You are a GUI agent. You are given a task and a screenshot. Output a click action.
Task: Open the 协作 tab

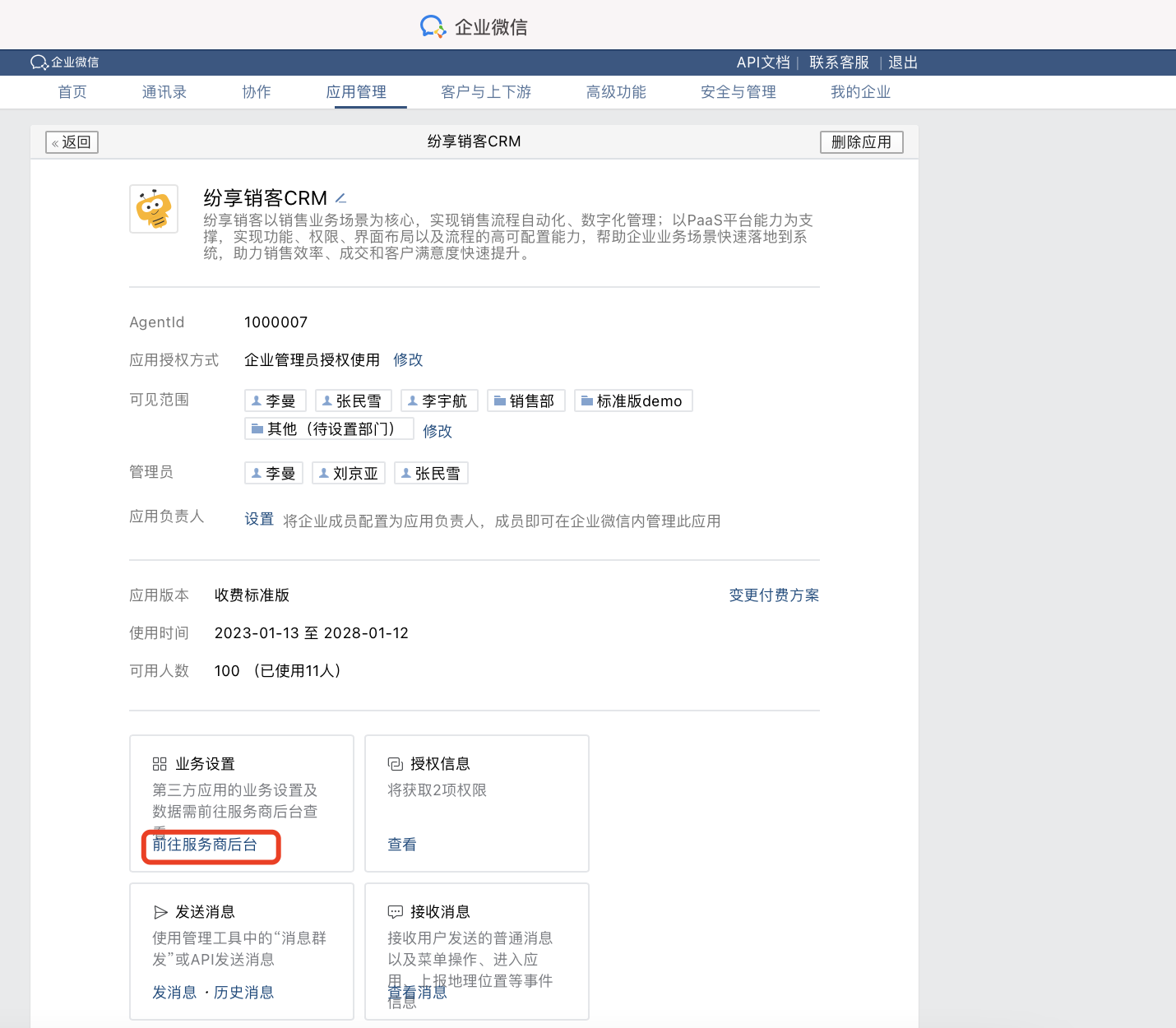257,92
